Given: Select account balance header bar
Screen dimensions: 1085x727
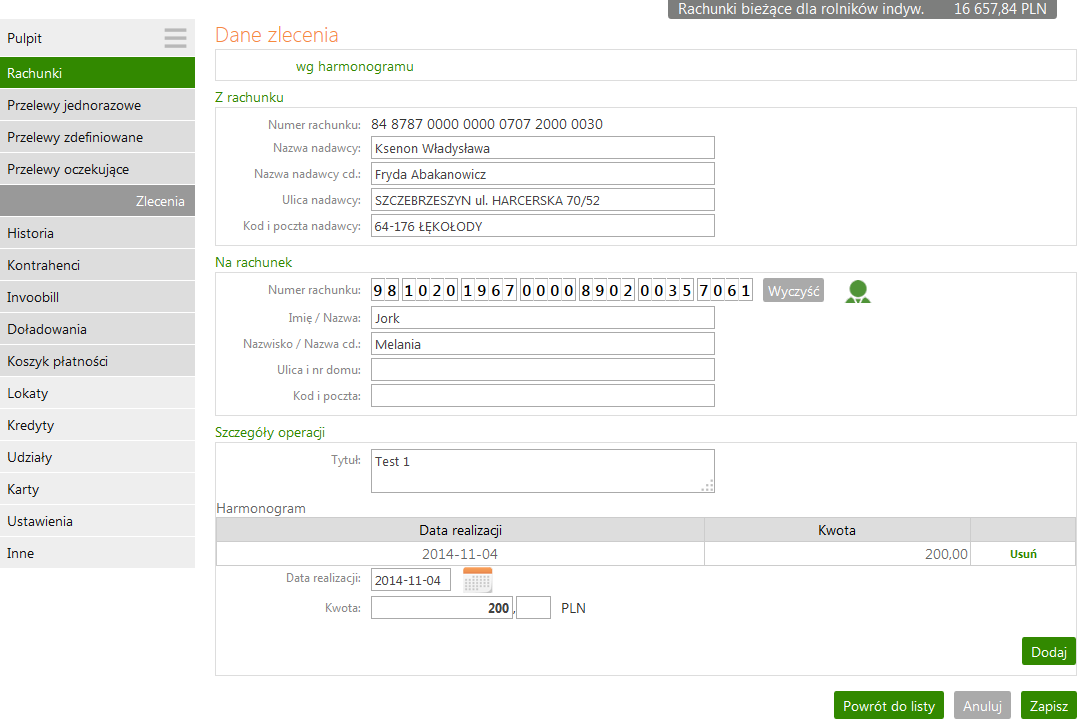Looking at the screenshot, I should (861, 9).
